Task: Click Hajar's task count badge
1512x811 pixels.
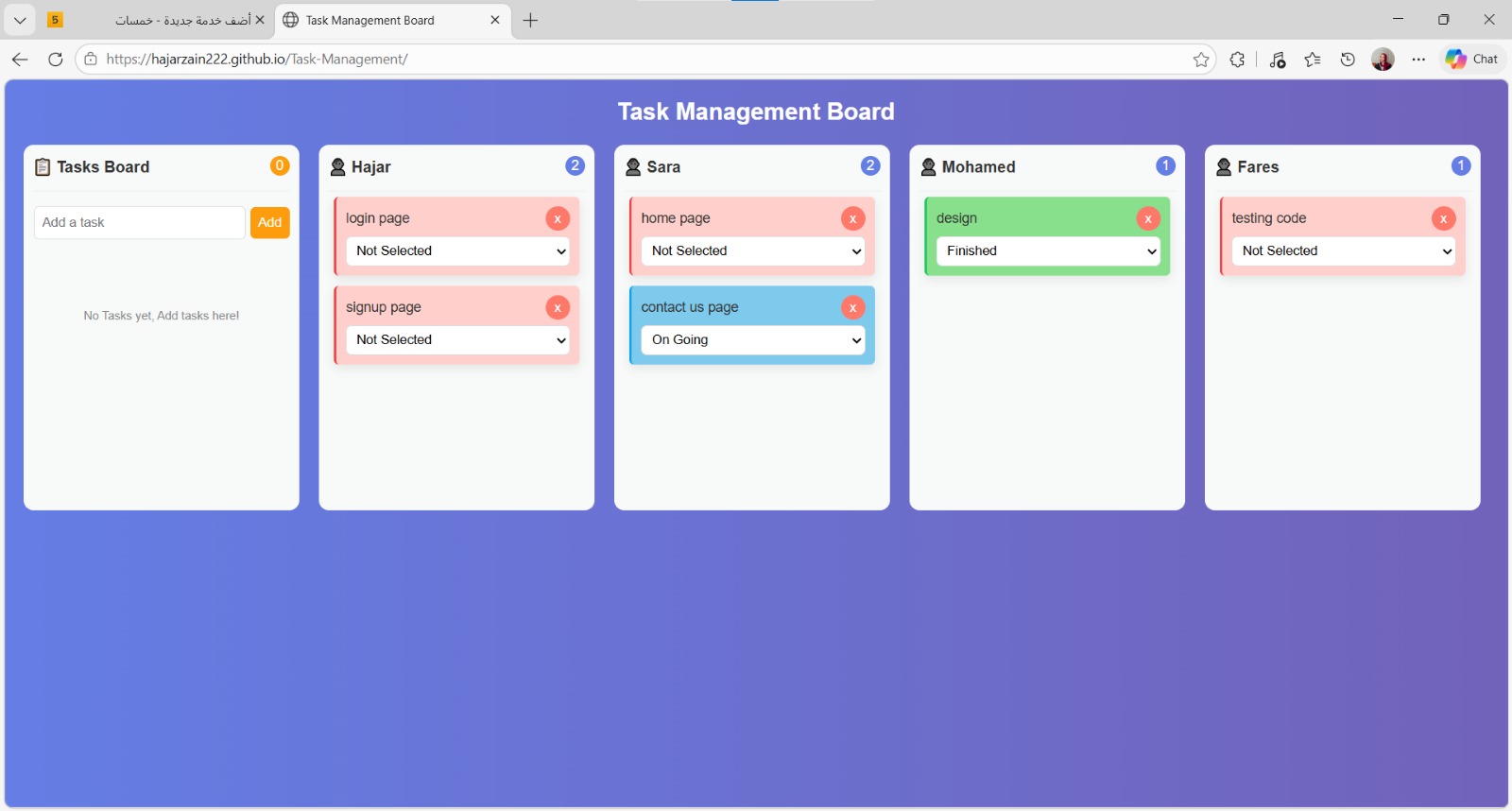Action: [x=575, y=165]
